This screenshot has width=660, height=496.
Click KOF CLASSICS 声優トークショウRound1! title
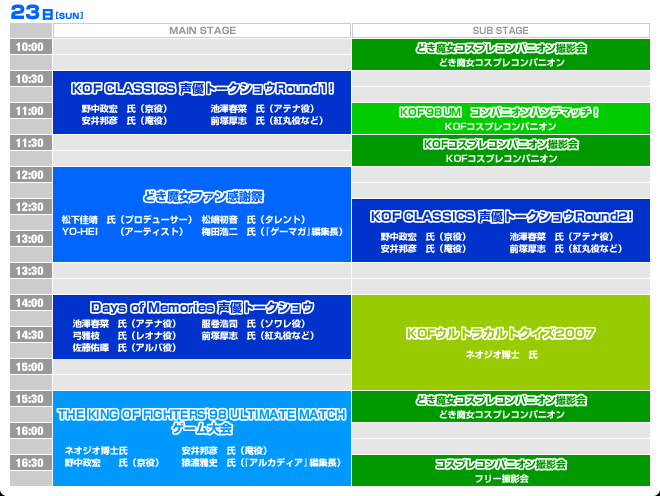coord(202,88)
